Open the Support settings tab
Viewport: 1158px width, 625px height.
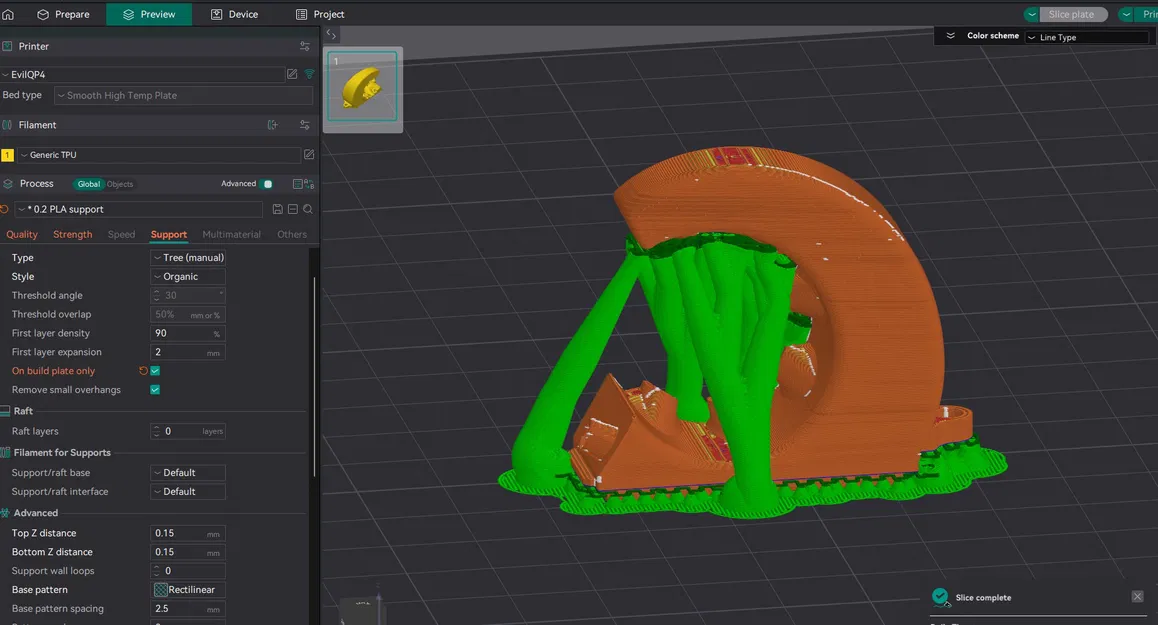click(x=168, y=234)
